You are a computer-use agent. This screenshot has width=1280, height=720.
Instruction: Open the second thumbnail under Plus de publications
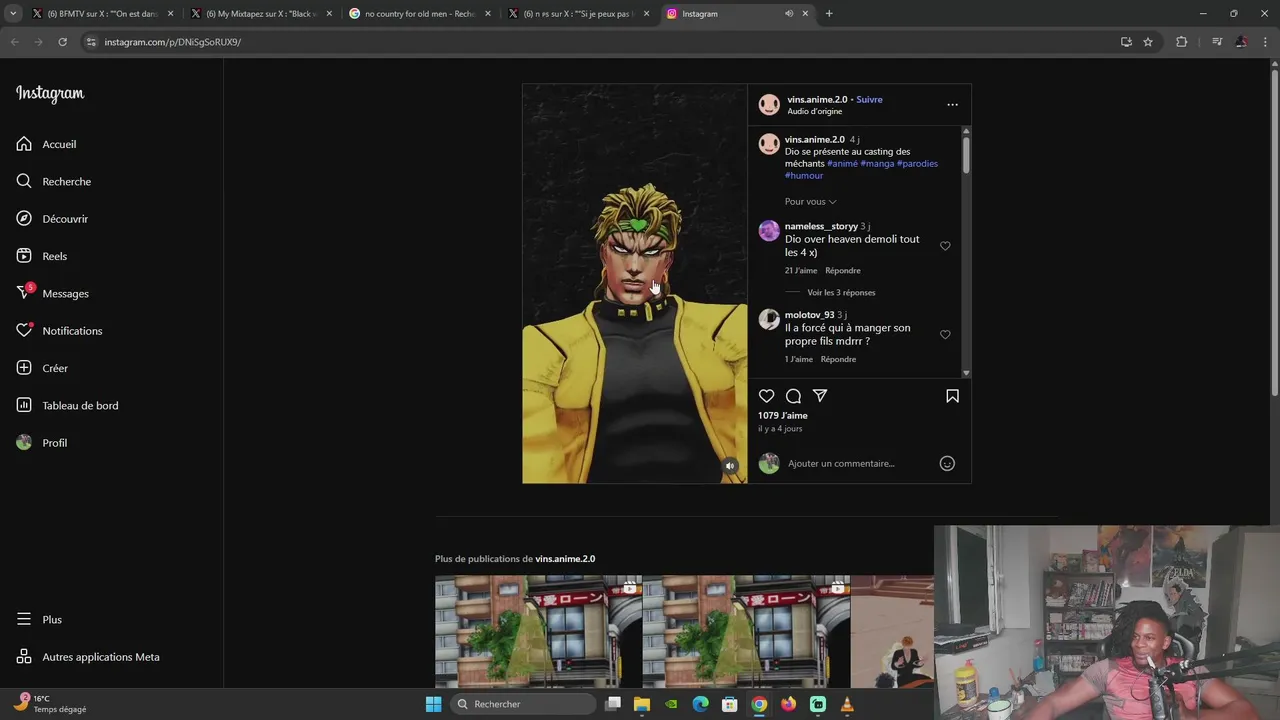point(746,631)
